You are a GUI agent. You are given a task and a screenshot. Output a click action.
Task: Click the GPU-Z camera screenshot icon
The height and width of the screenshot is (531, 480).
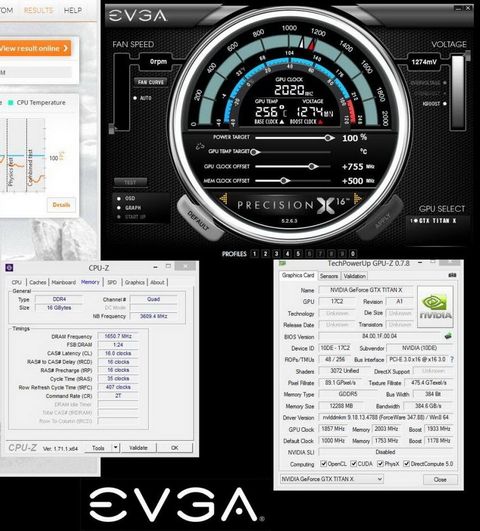click(452, 275)
